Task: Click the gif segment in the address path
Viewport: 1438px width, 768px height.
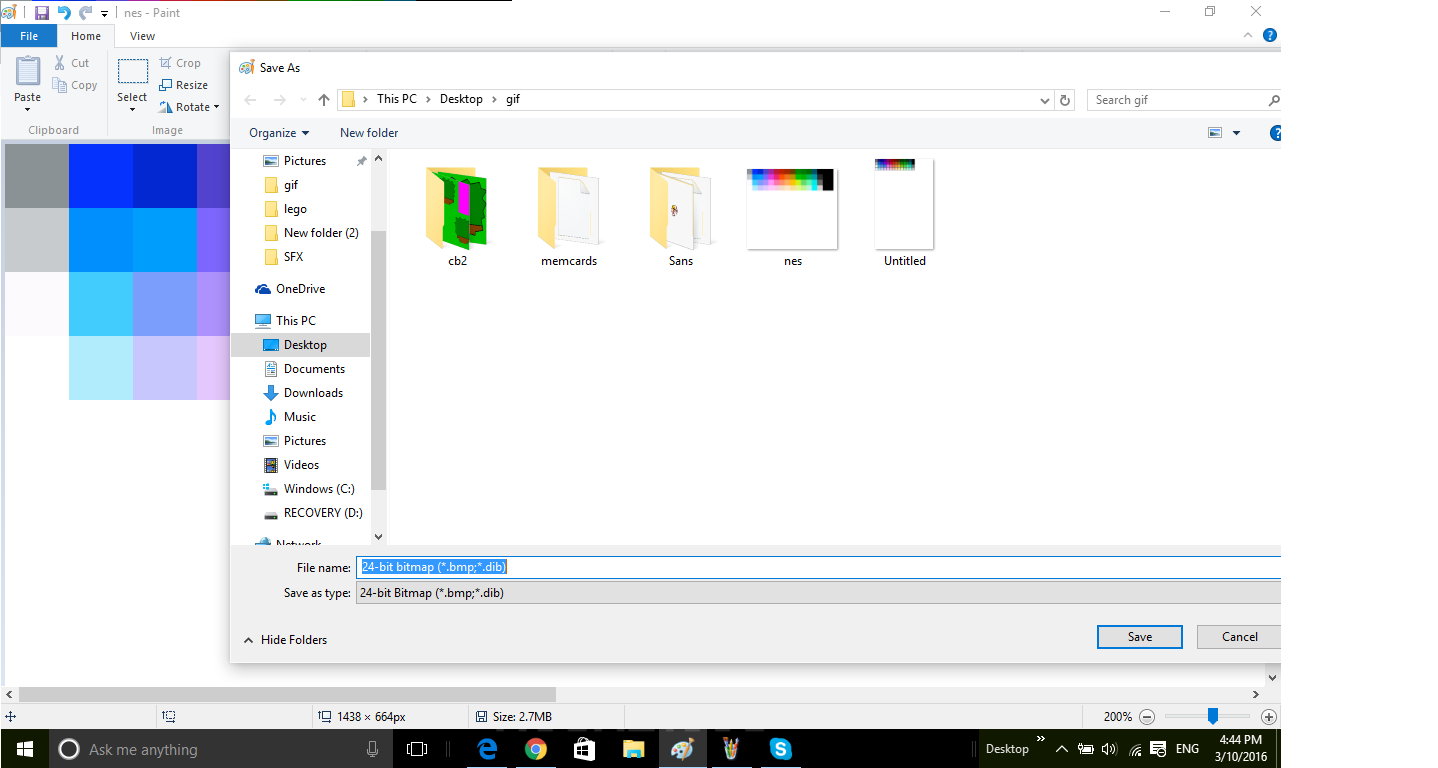Action: point(512,99)
